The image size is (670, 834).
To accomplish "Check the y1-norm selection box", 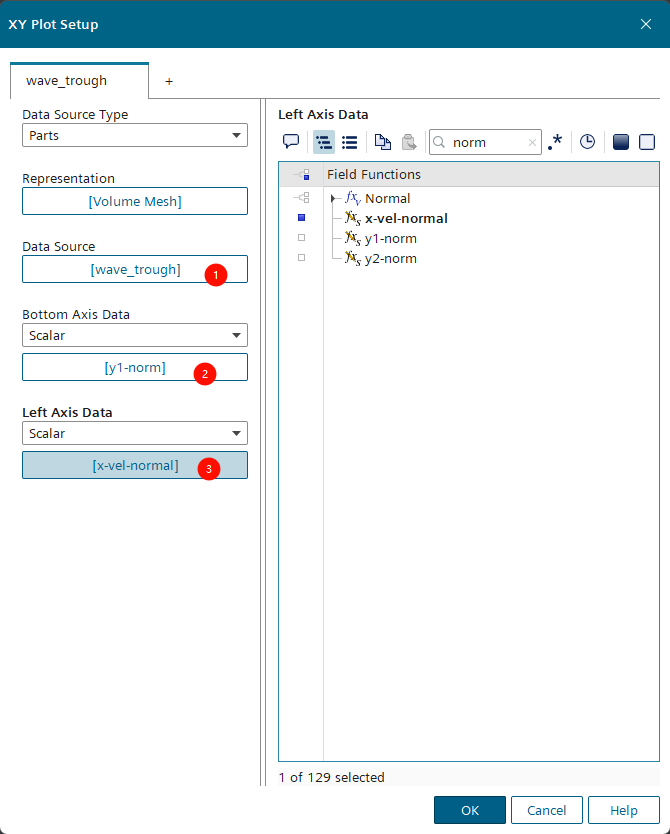I will tap(301, 238).
